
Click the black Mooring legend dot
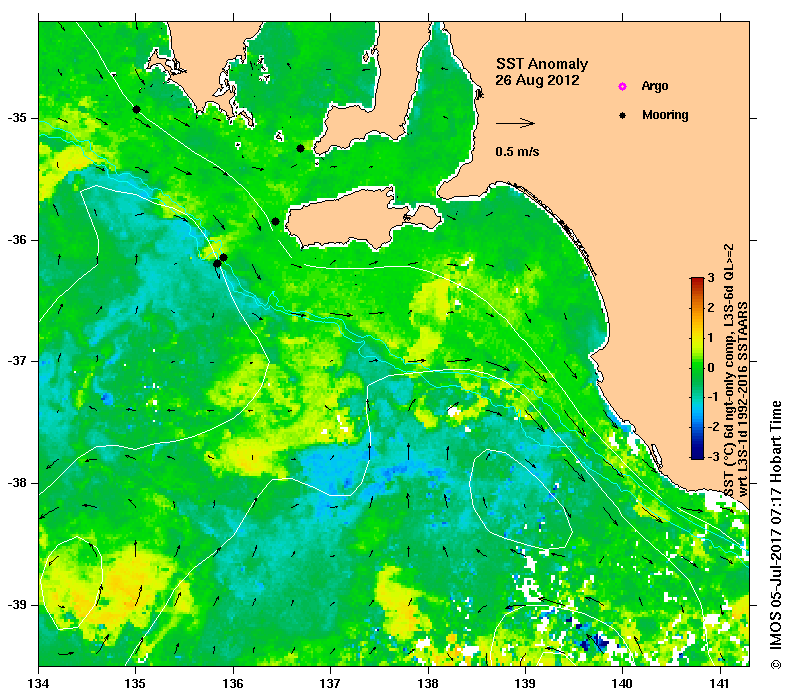click(623, 115)
